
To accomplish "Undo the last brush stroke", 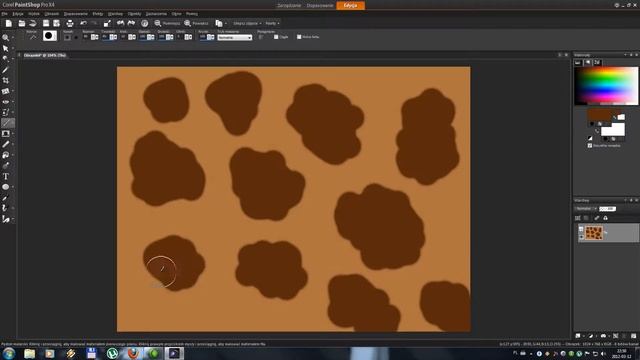I will point(84,23).
